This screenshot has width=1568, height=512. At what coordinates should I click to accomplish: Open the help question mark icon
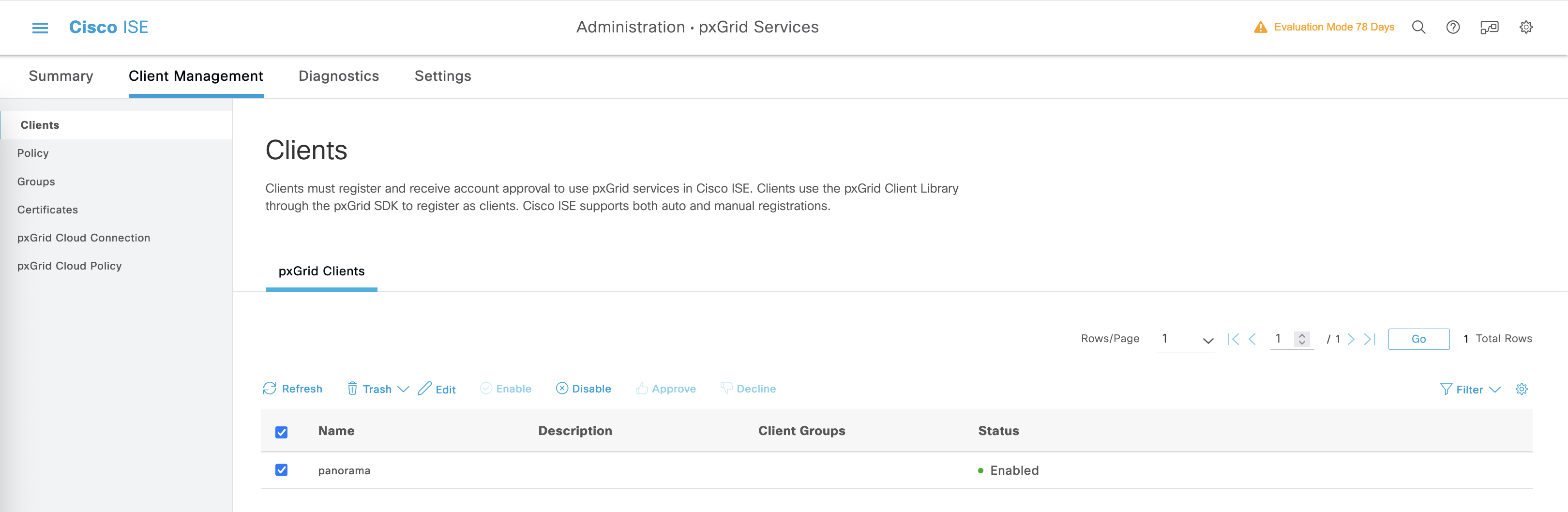1452,28
